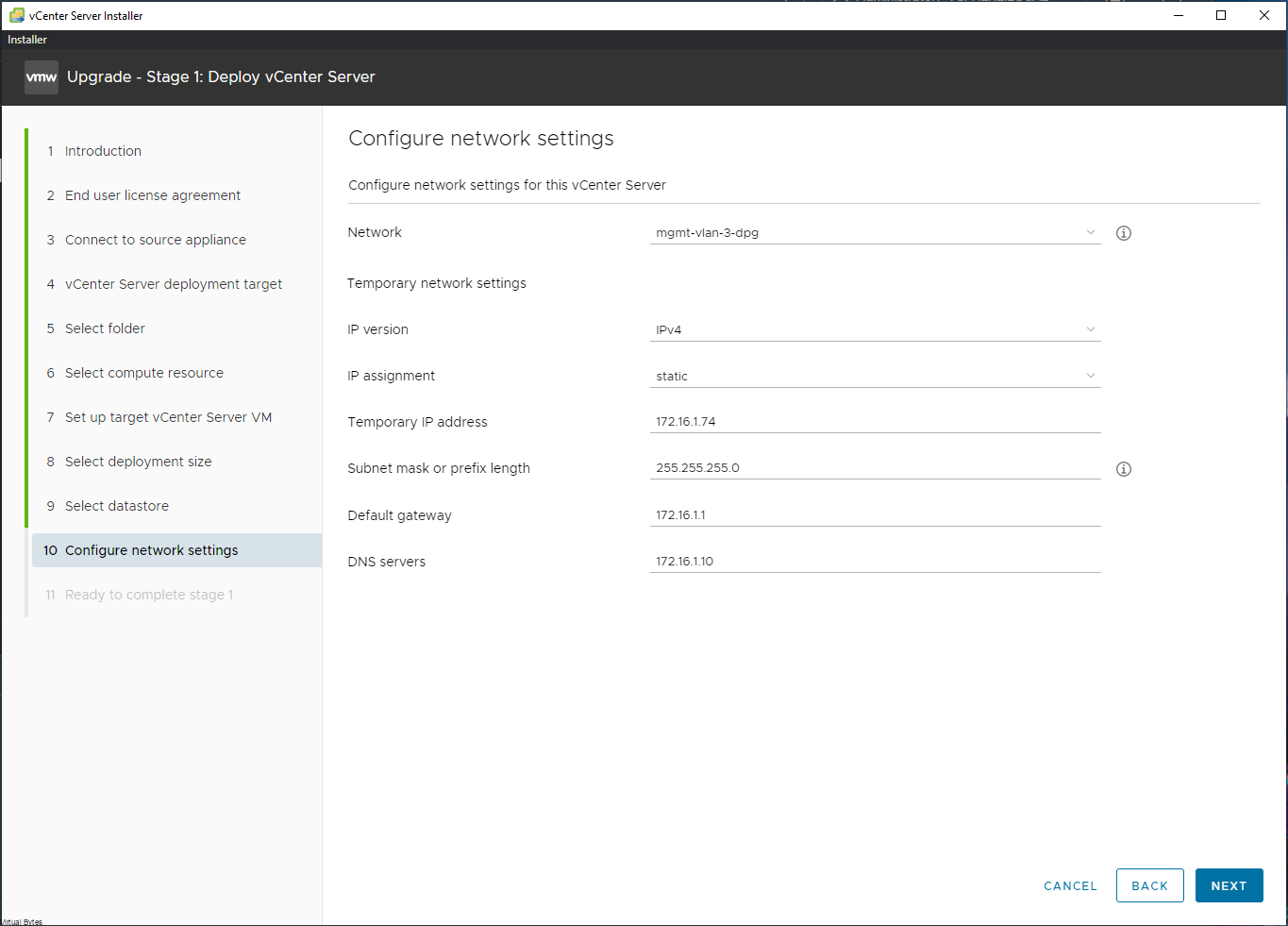Open the Select compute resource step
The width and height of the screenshot is (1288, 926).
point(144,372)
